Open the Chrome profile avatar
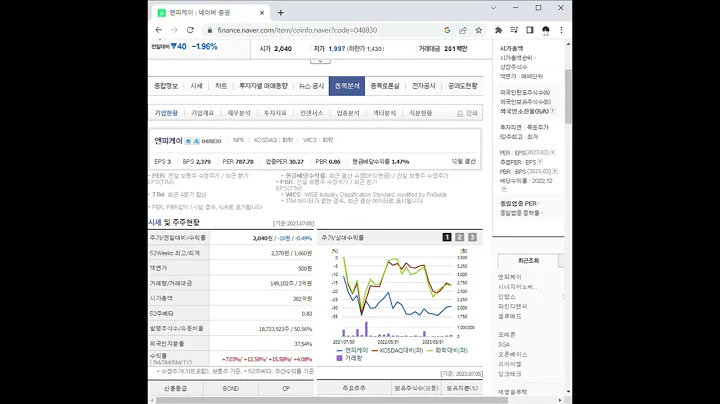 pyautogui.click(x=546, y=30)
